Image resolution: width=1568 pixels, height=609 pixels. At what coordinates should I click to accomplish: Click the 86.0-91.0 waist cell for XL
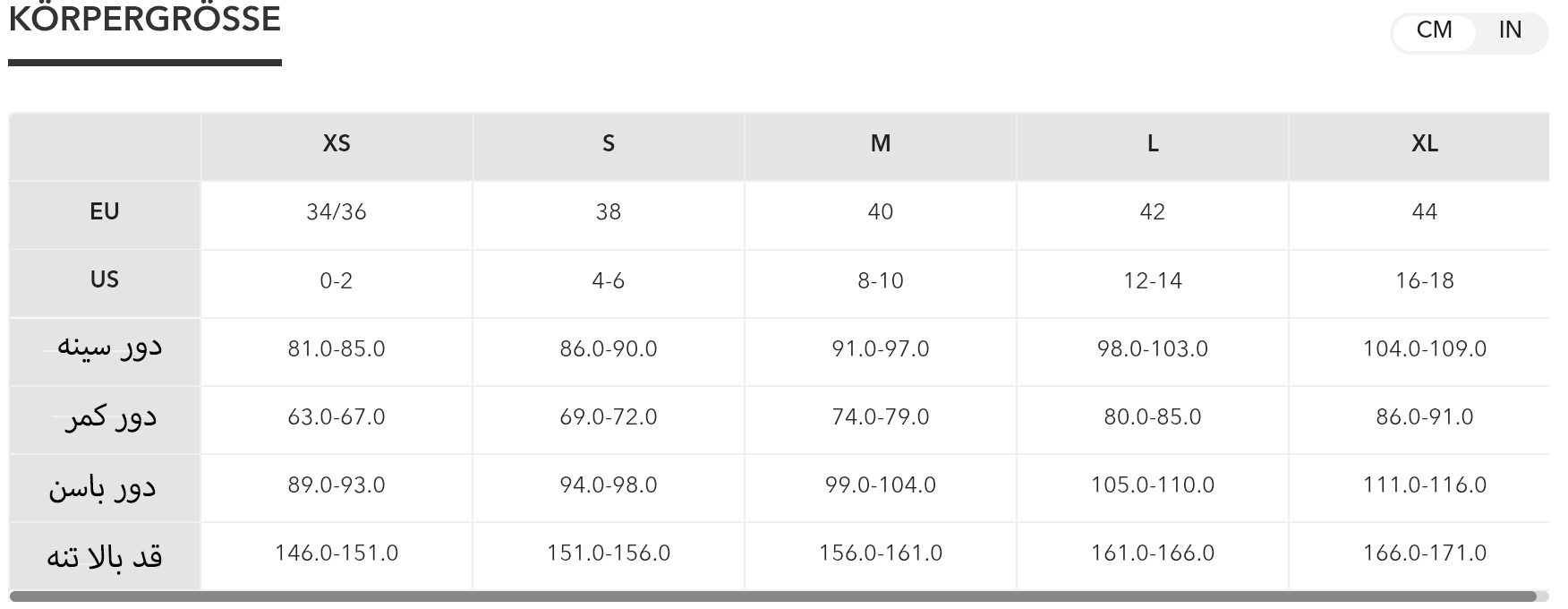[1425, 416]
